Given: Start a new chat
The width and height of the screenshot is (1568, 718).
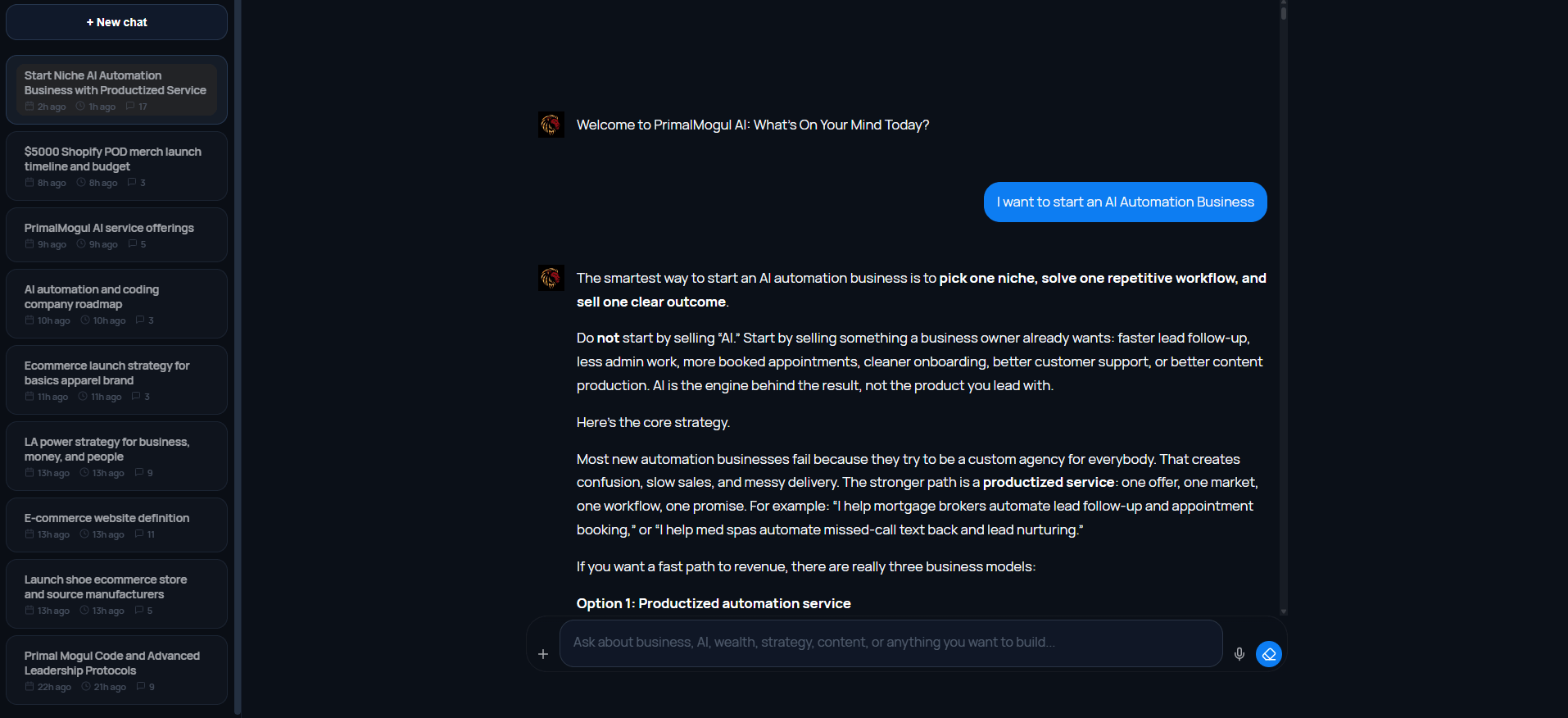Looking at the screenshot, I should point(116,22).
